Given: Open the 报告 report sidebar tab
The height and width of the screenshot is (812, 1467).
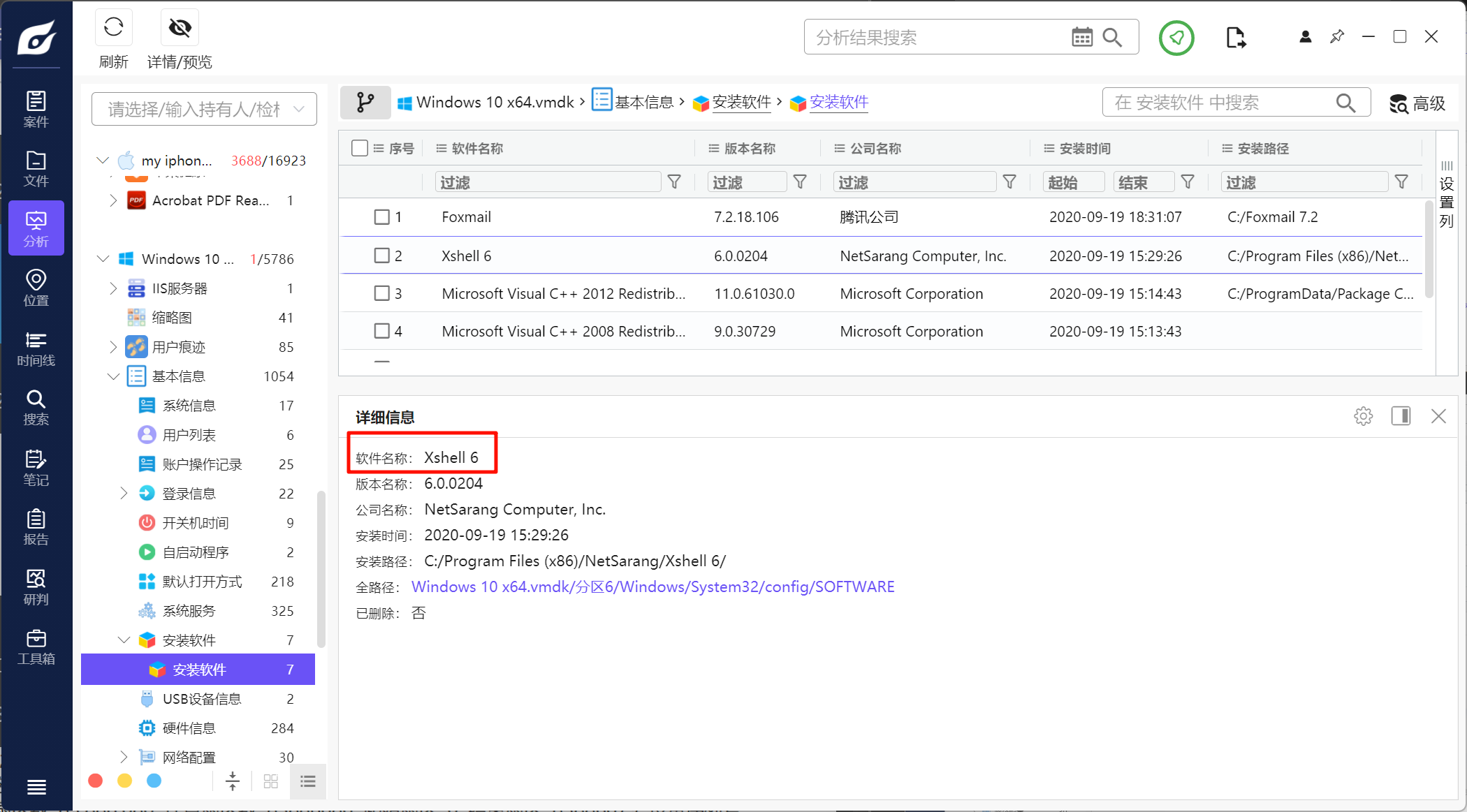Looking at the screenshot, I should (36, 527).
